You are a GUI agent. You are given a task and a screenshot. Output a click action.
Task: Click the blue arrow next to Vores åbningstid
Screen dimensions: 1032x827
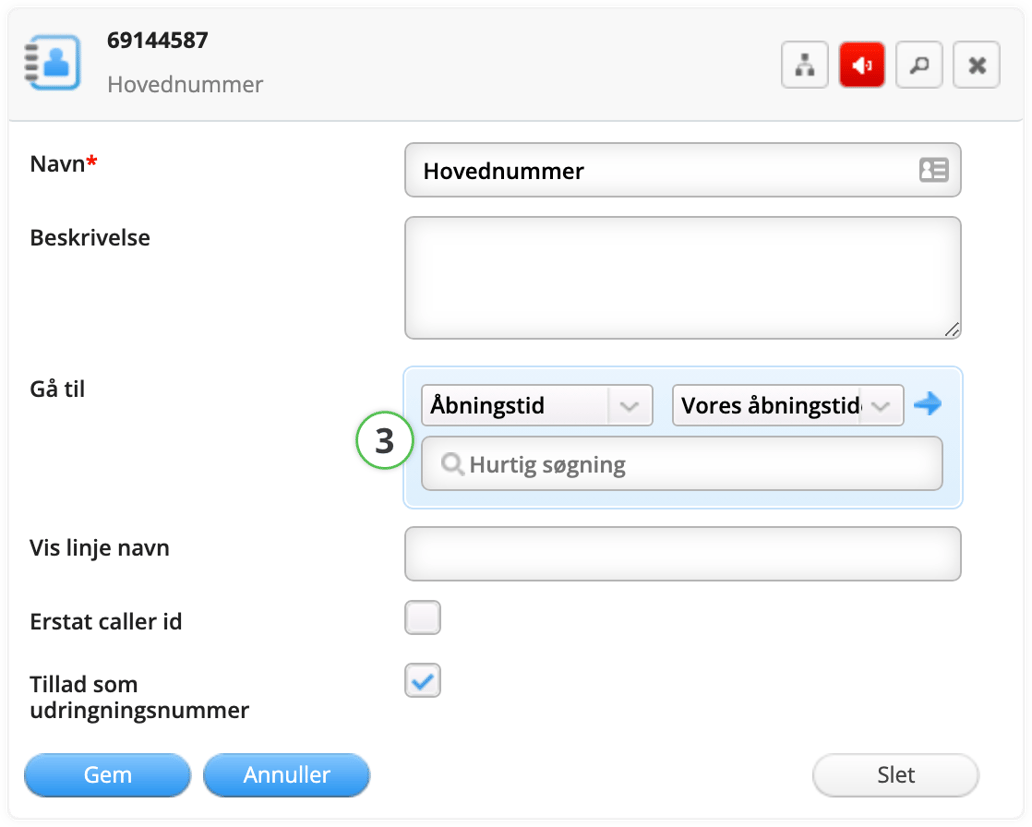[928, 404]
